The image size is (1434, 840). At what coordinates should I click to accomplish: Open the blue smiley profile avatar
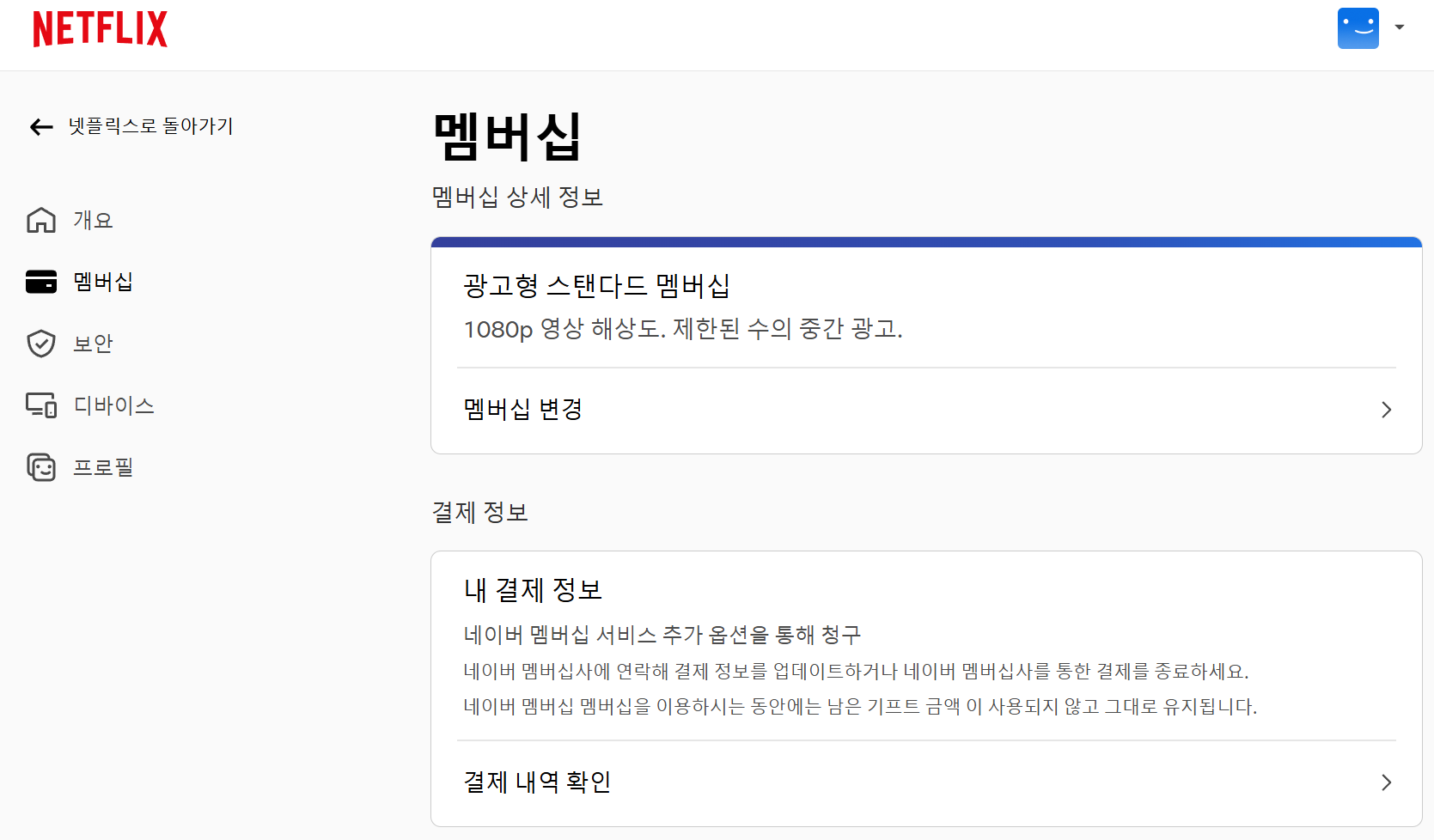pos(1358,28)
